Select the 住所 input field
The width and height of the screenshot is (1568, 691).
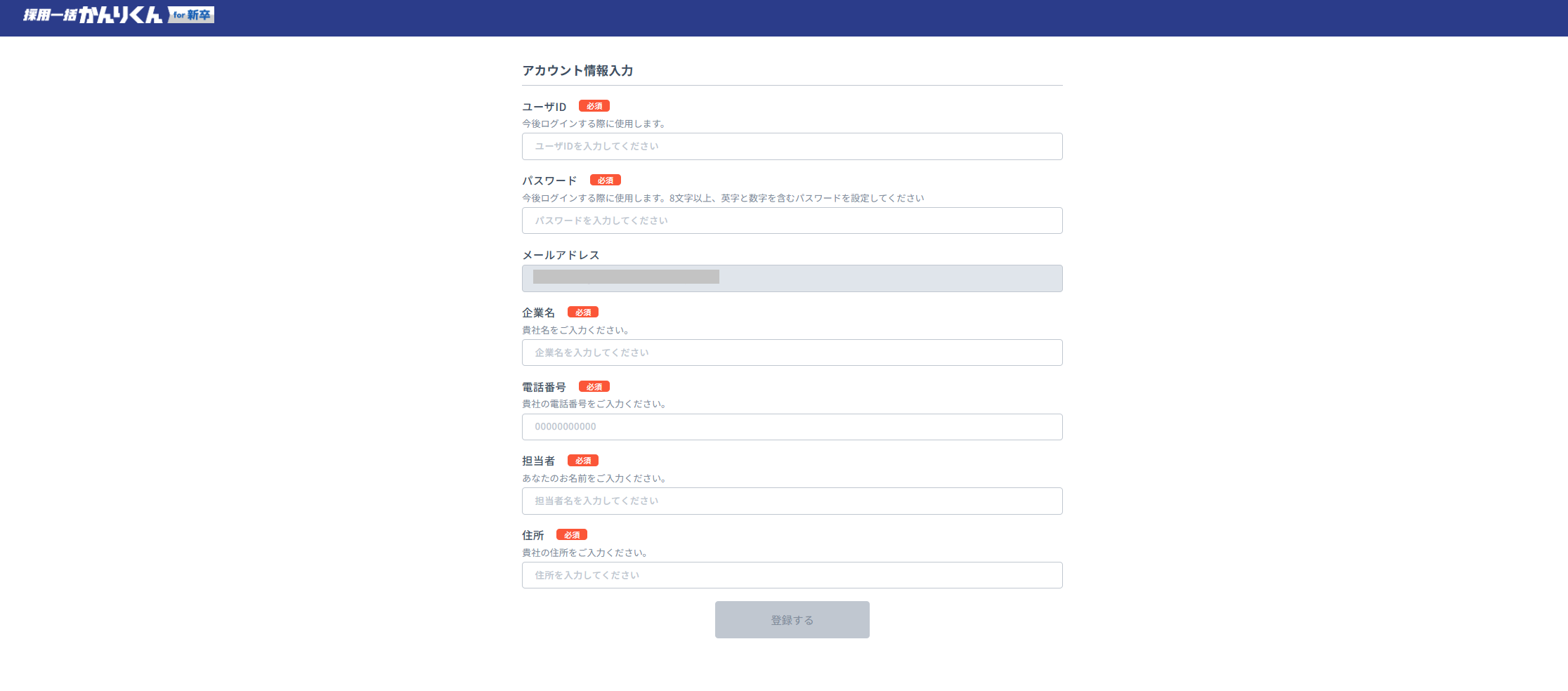(x=791, y=574)
